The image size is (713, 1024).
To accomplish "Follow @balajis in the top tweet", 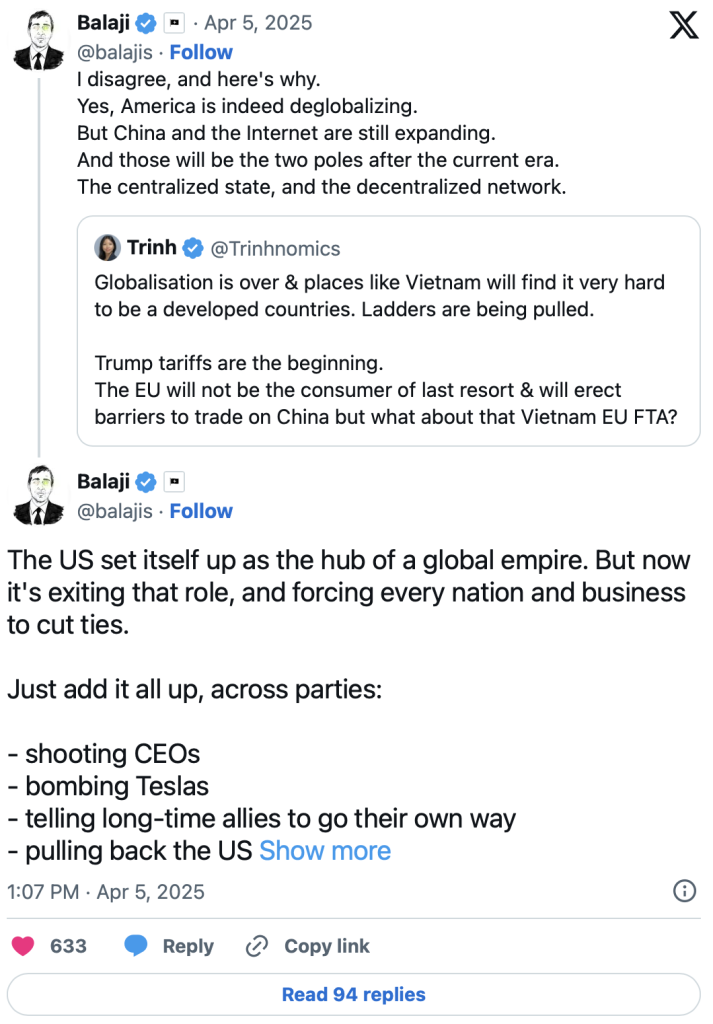I will click(x=201, y=52).
